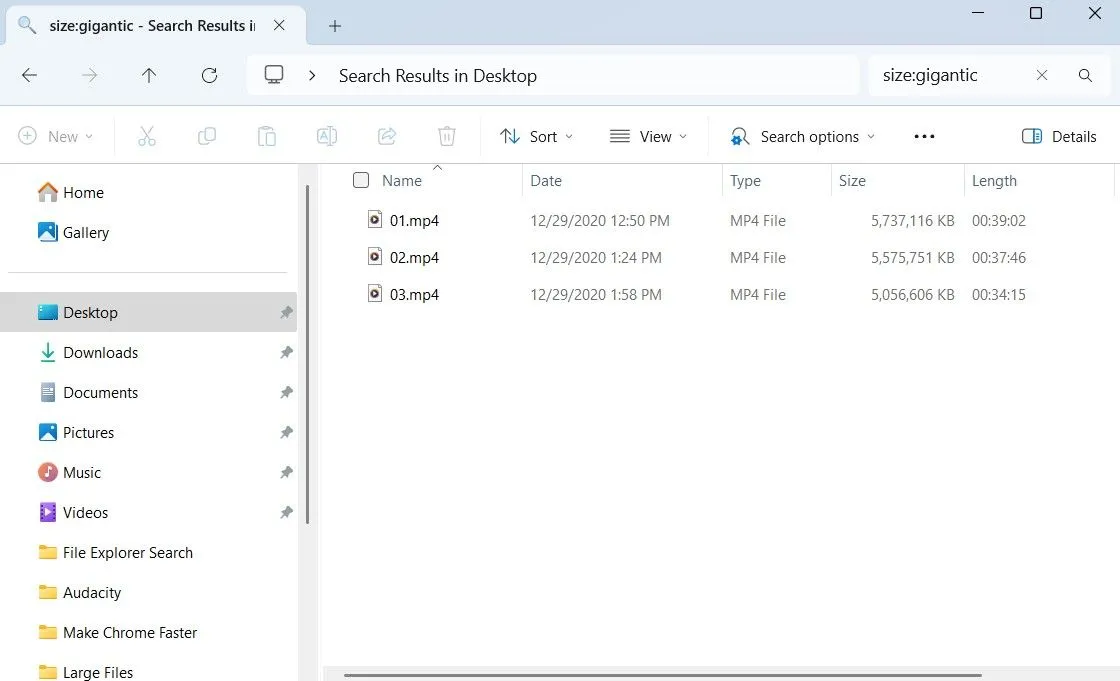
Task: Cut selected items using the scissors icon
Action: [x=147, y=136]
